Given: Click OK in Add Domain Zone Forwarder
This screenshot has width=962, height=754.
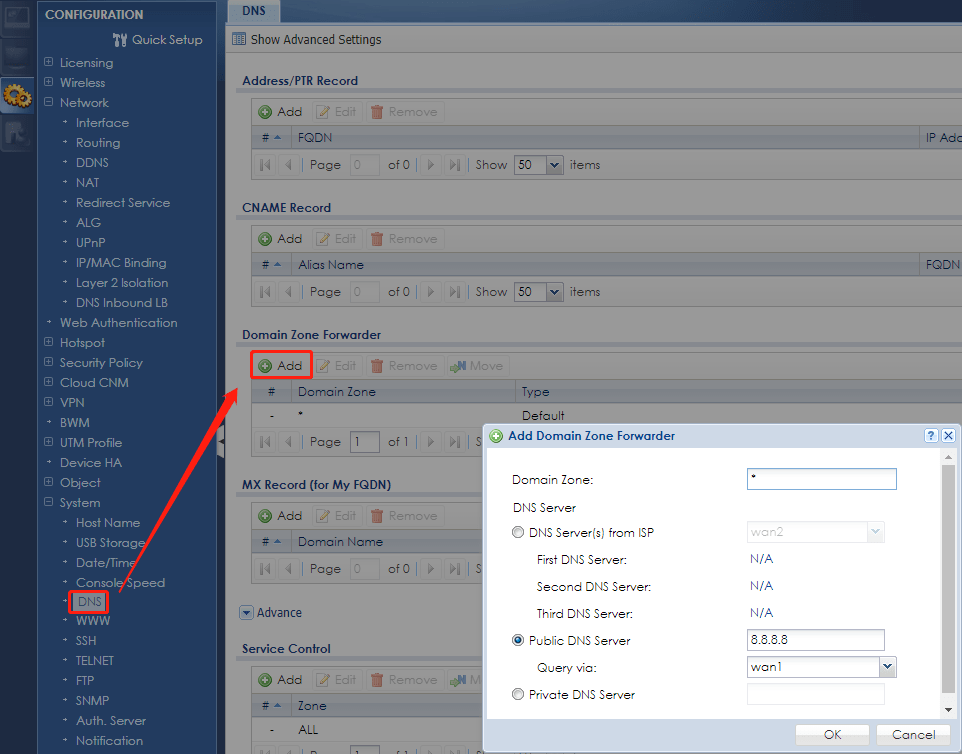Looking at the screenshot, I should [832, 734].
